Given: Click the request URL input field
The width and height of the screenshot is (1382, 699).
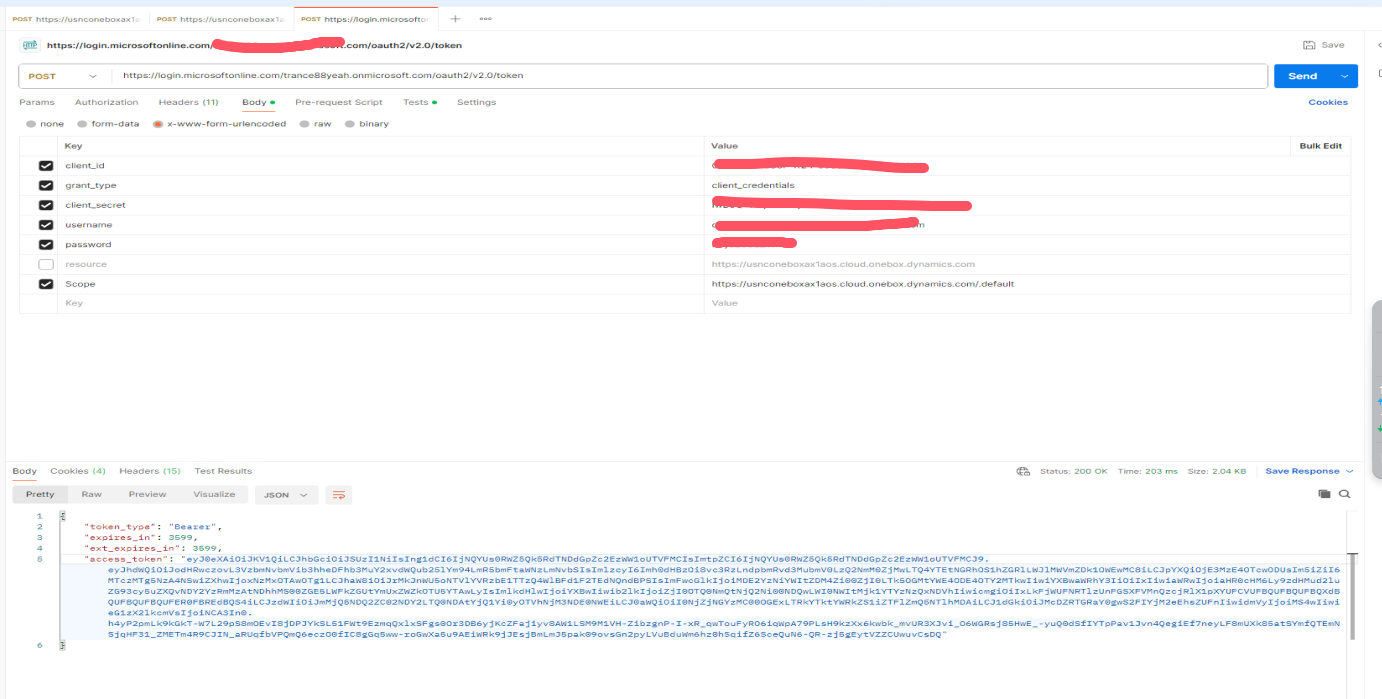Looking at the screenshot, I should pos(690,76).
